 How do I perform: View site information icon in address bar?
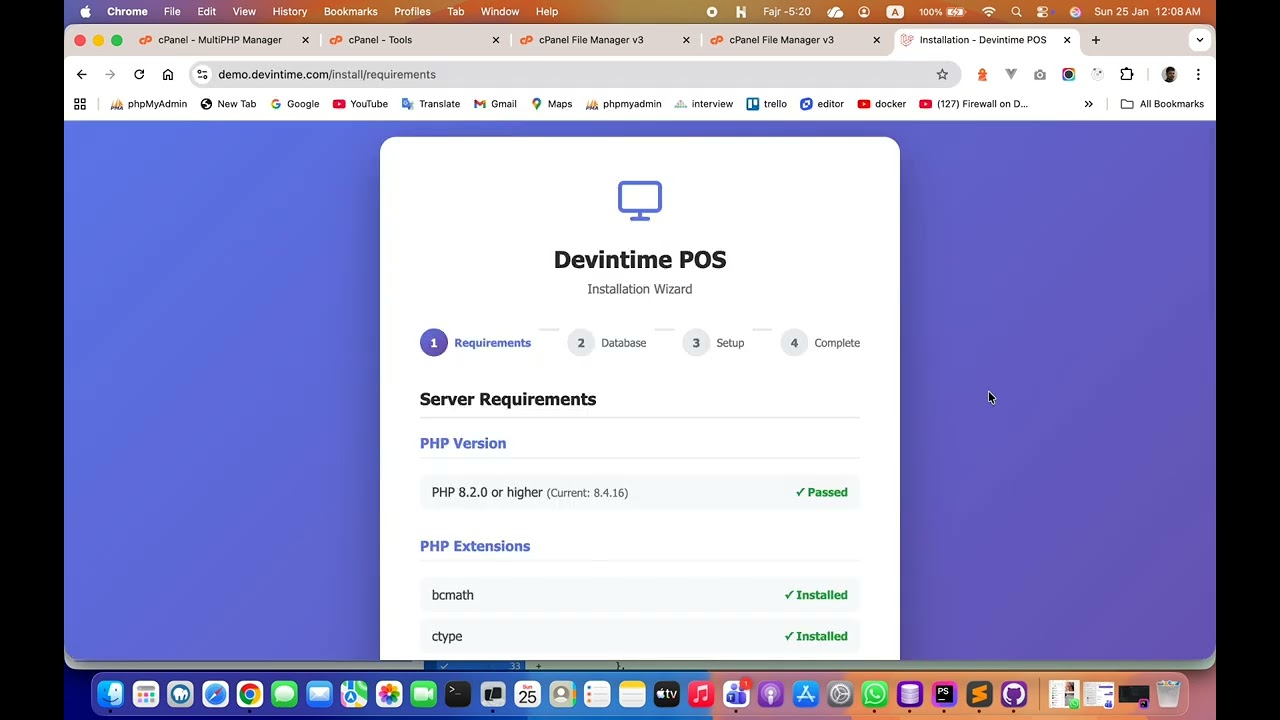pos(202,74)
